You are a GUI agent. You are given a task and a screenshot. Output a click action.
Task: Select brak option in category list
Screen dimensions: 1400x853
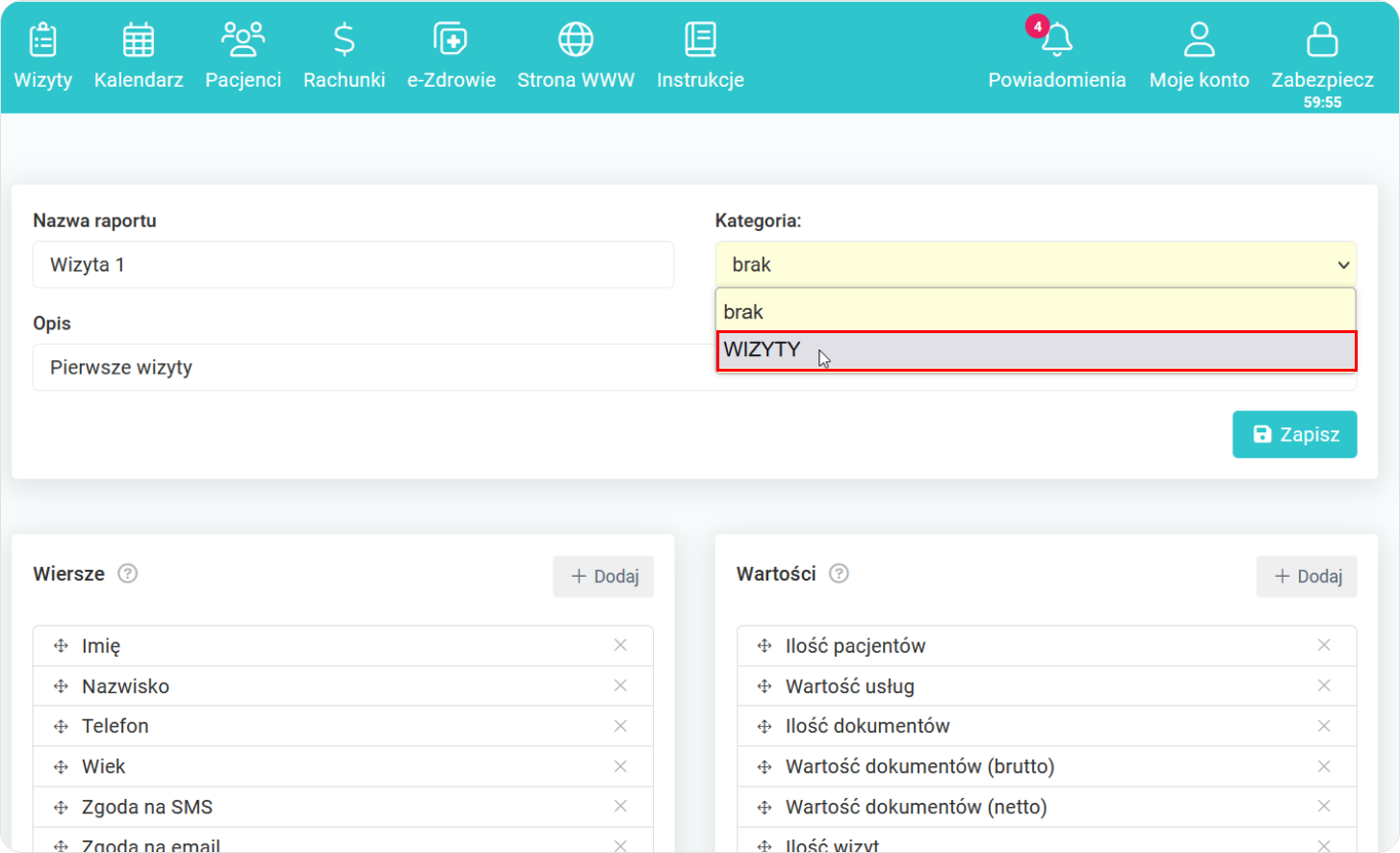[1036, 311]
